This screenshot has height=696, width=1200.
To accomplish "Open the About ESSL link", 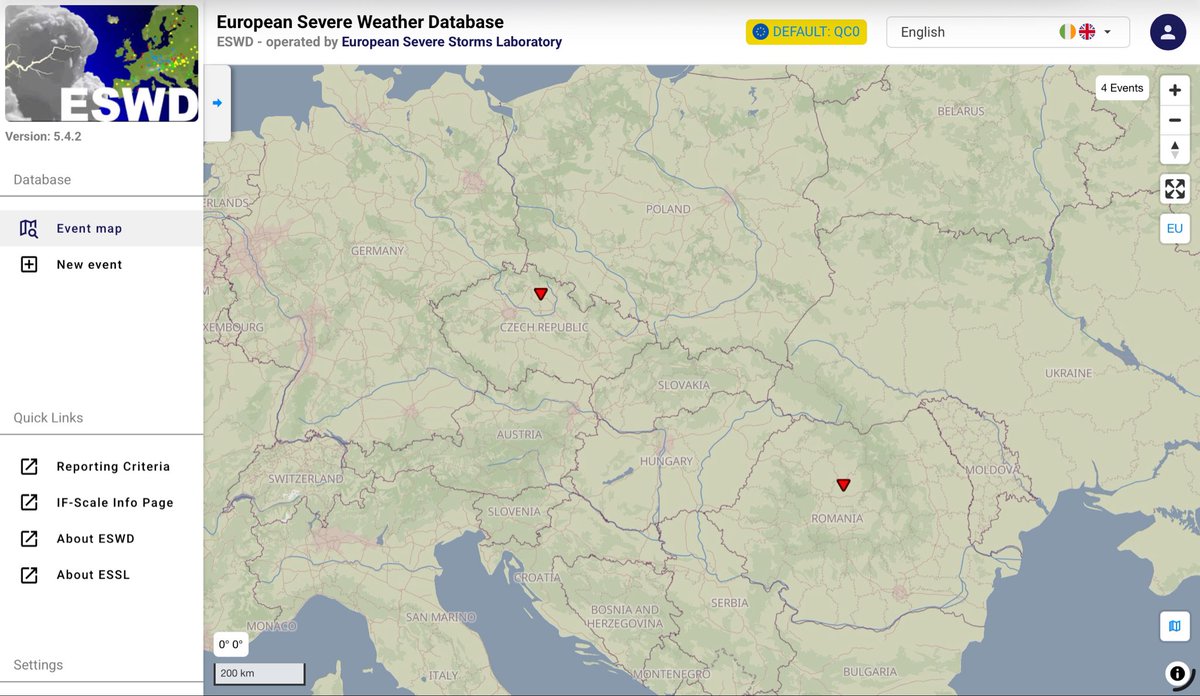I will pos(101,574).
